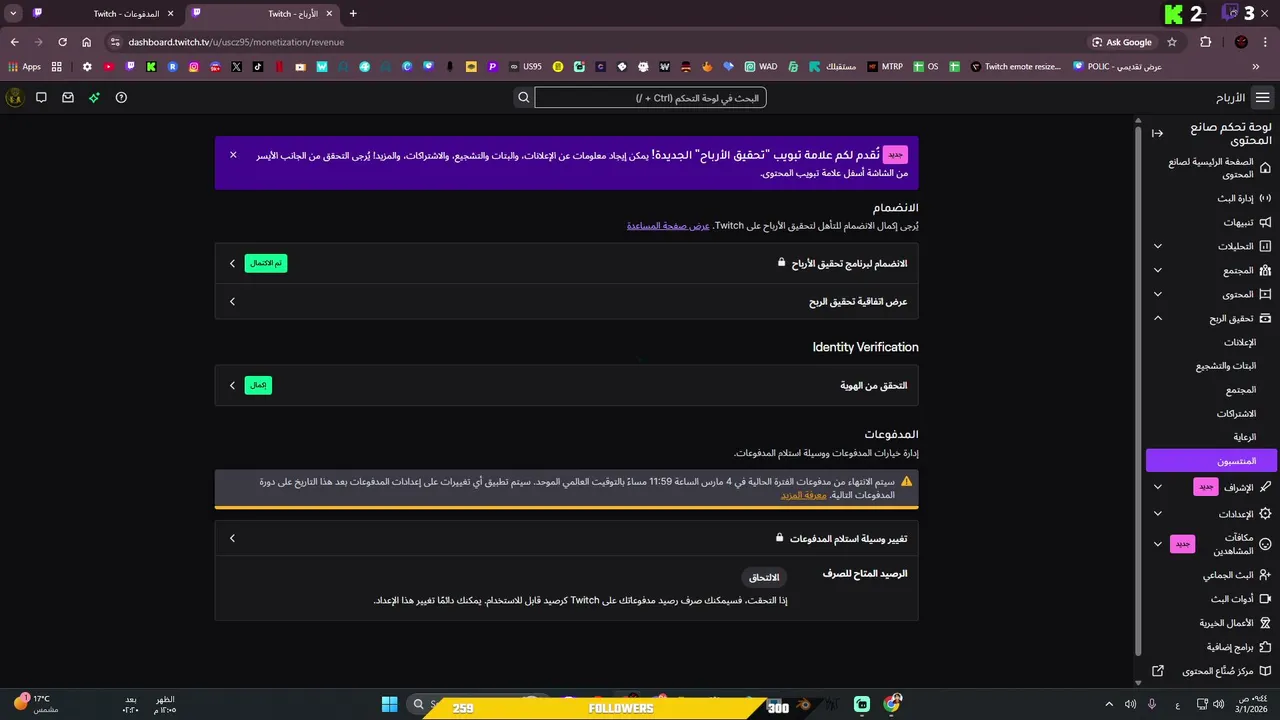Viewport: 1280px width, 720px height.
Task: Open the WAD bookmark
Action: (761, 67)
